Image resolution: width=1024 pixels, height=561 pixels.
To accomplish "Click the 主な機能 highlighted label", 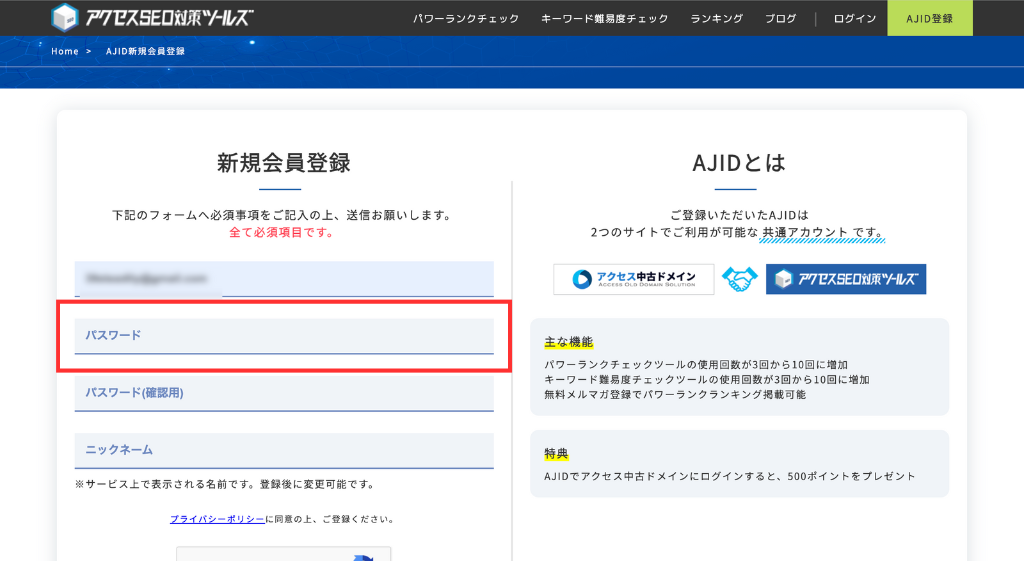I will (x=568, y=342).
